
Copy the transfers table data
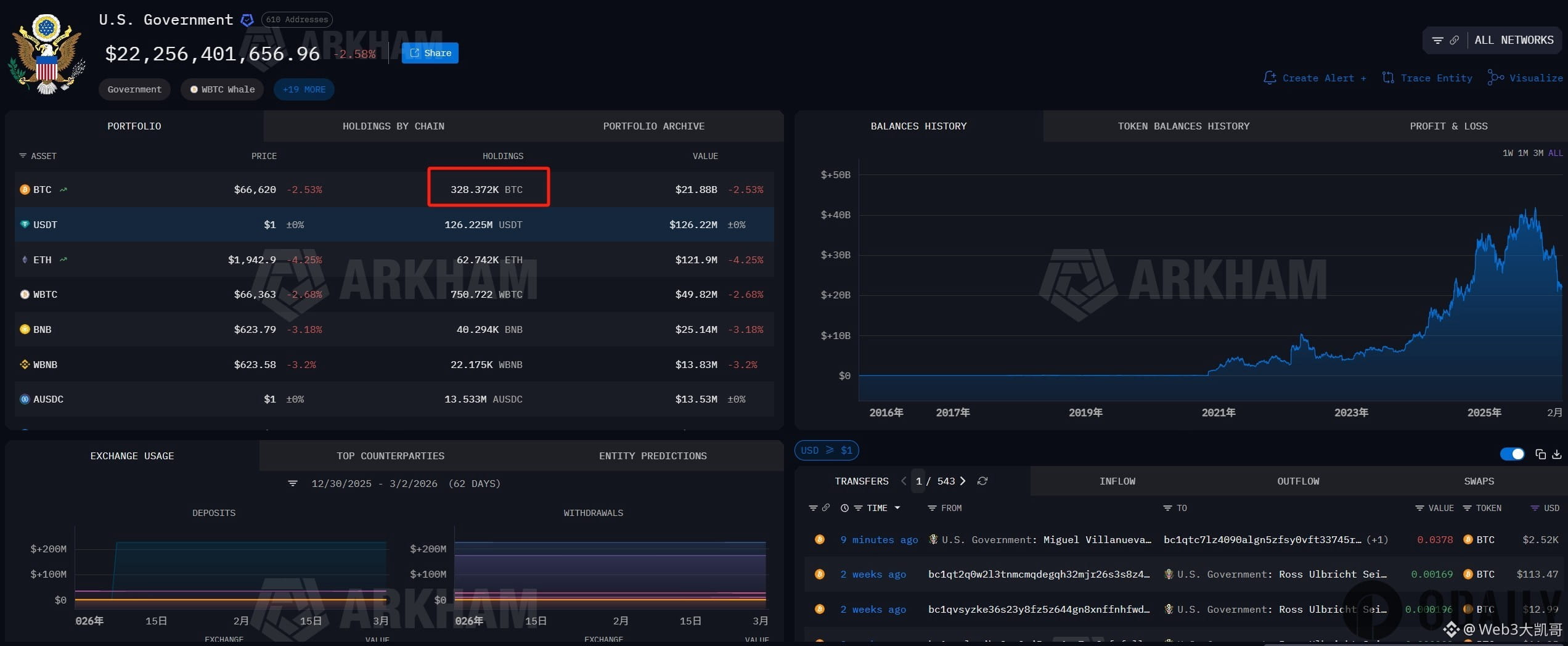(1540, 454)
